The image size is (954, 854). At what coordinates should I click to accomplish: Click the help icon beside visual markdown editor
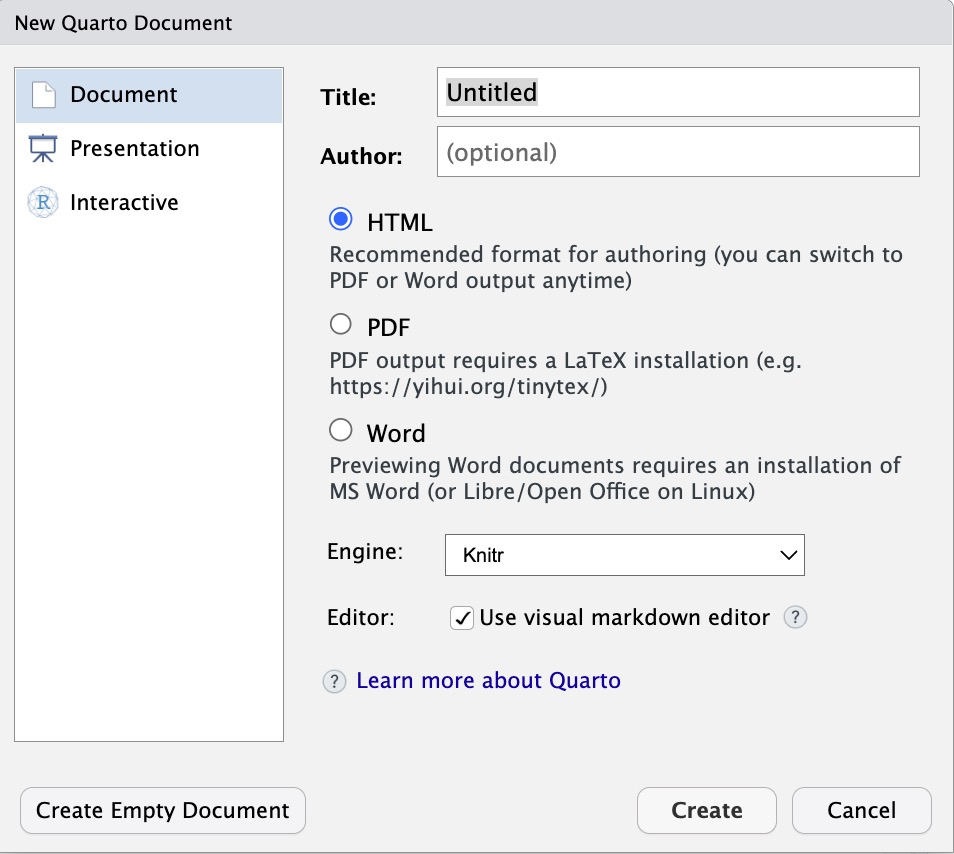[795, 617]
